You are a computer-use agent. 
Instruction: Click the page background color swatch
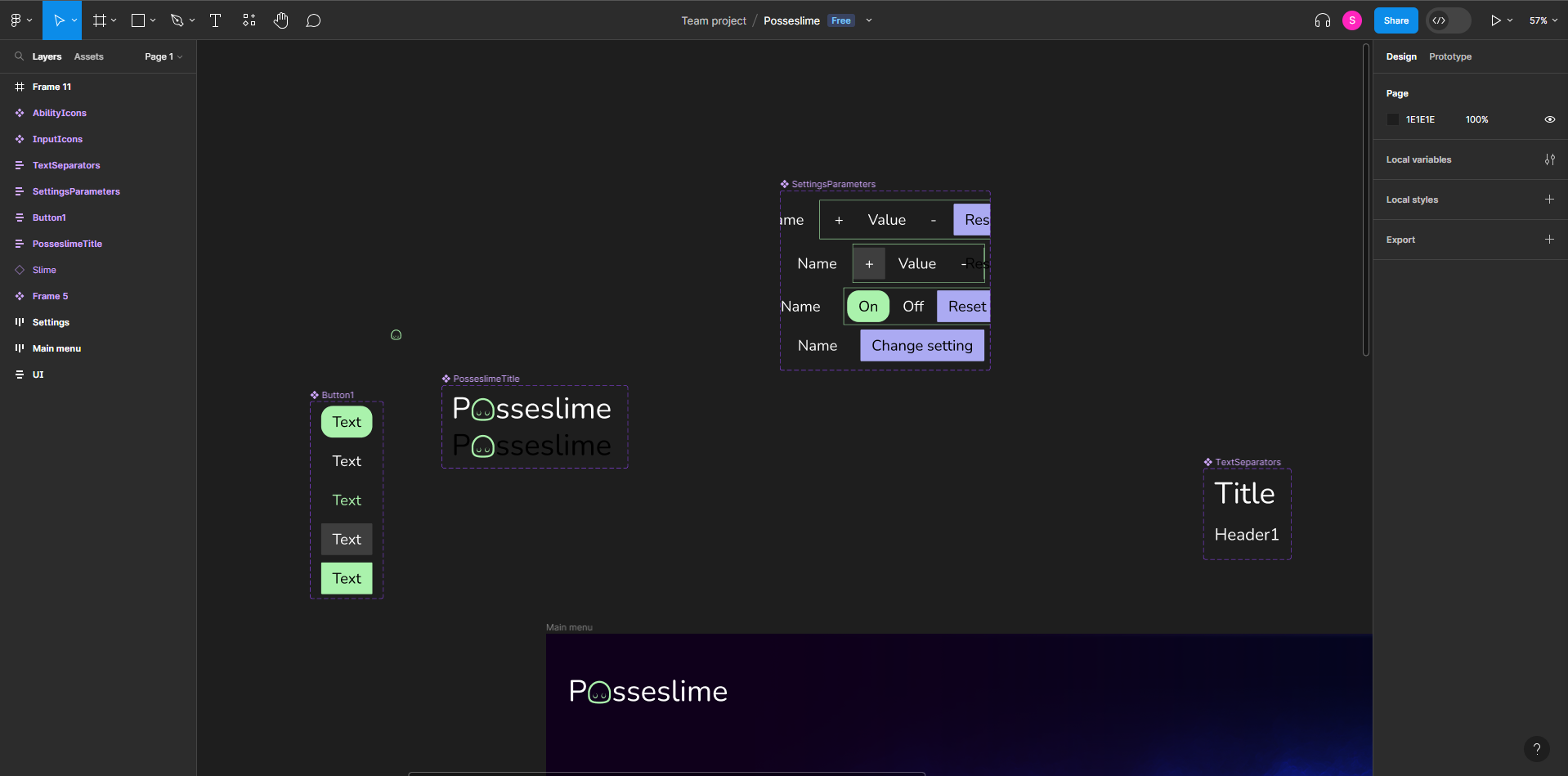[x=1393, y=119]
